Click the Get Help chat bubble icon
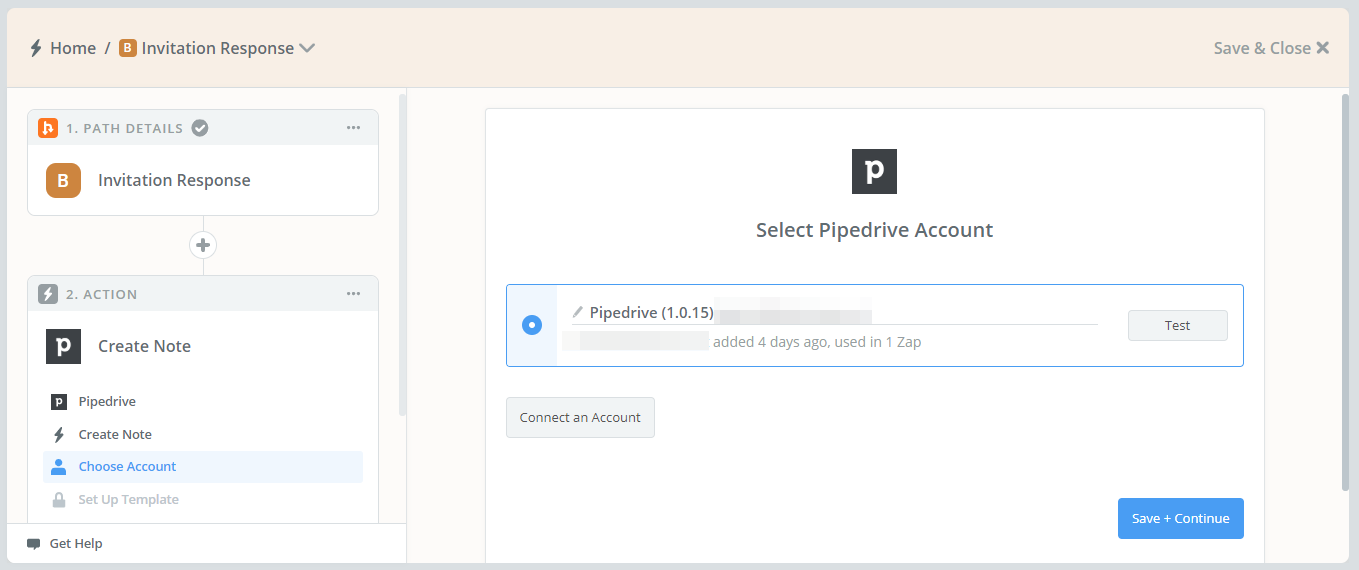The height and width of the screenshot is (570, 1359). point(34,544)
